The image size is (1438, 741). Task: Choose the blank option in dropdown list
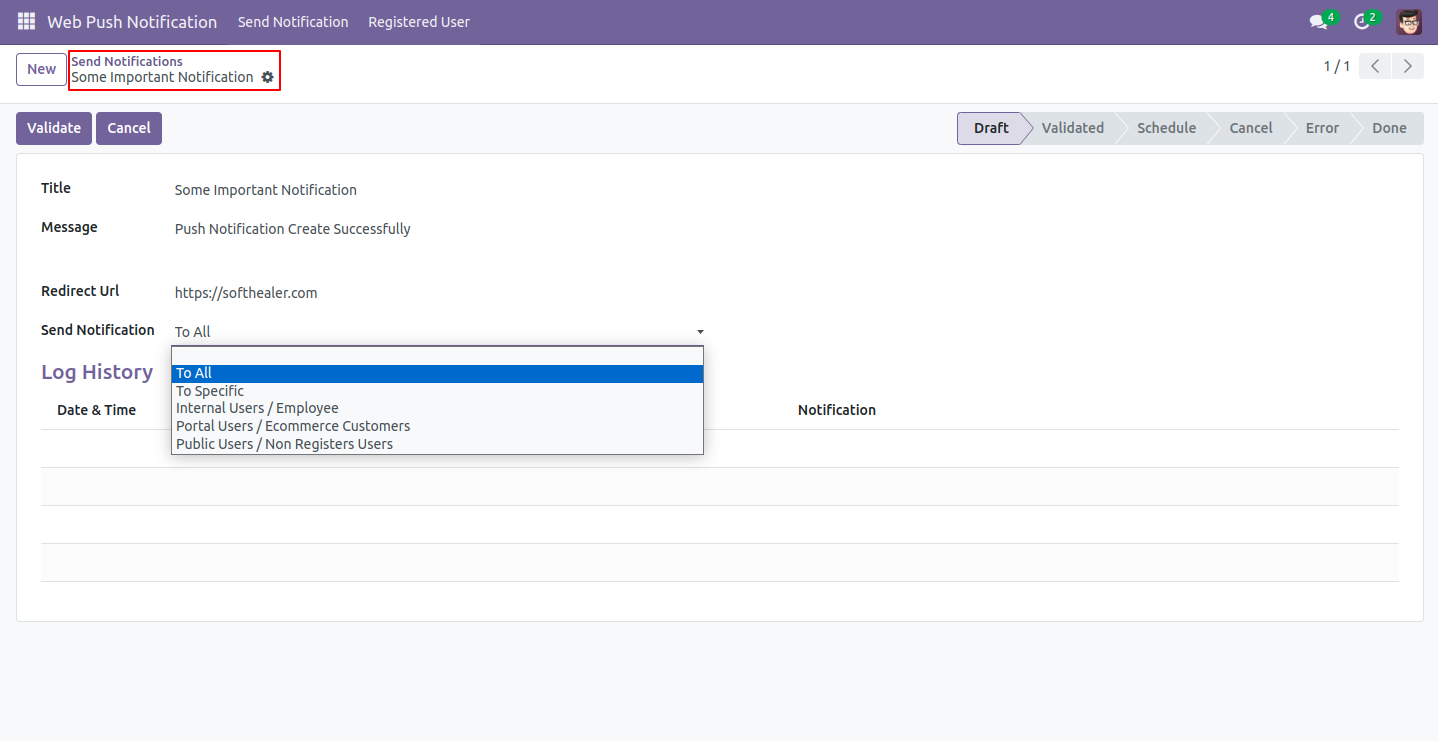click(438, 356)
